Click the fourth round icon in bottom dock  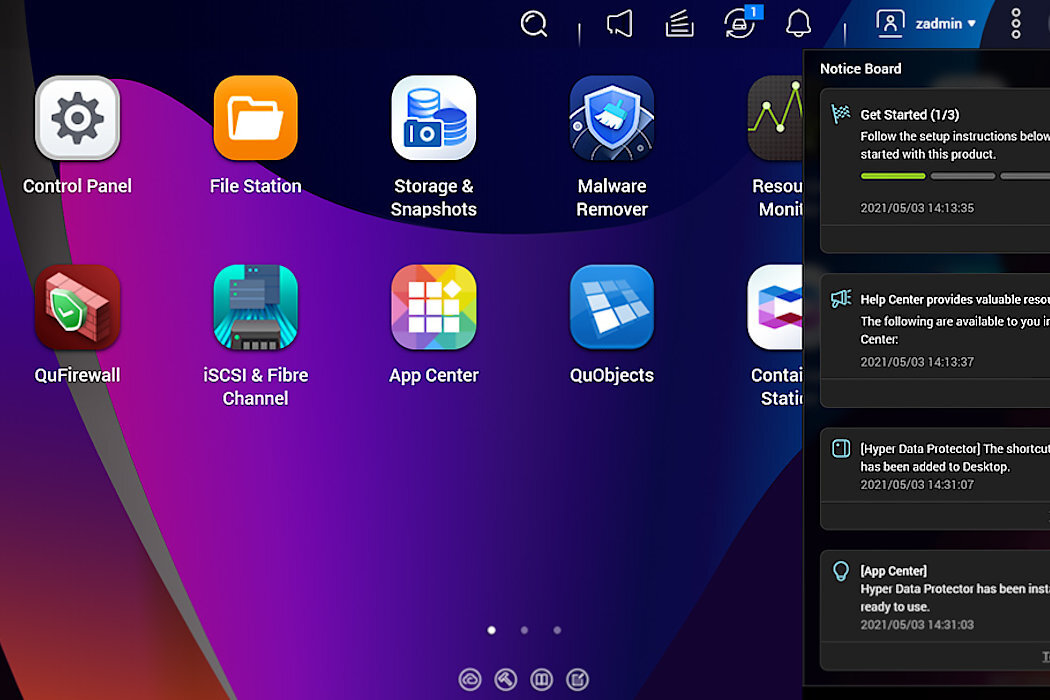tap(577, 680)
